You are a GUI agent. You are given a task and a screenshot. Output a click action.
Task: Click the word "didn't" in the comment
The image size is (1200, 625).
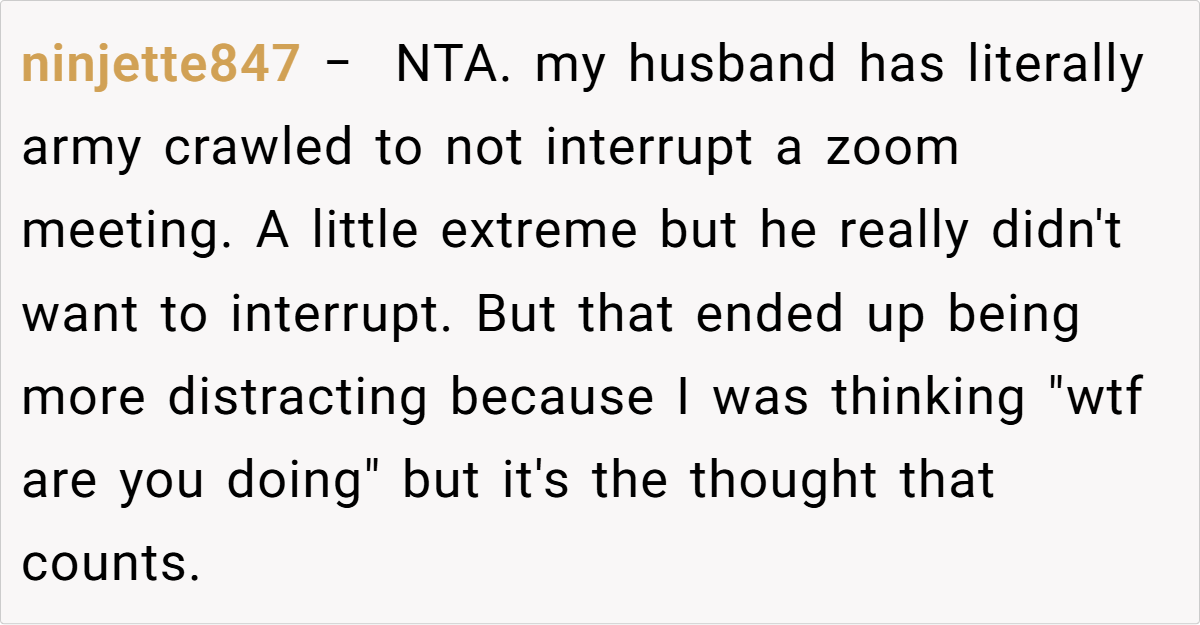1057,232
